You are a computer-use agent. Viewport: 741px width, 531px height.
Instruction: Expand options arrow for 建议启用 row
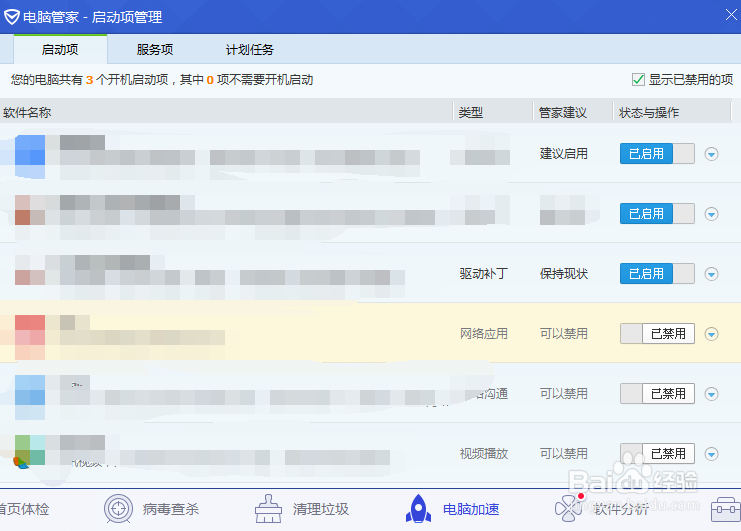pos(711,154)
